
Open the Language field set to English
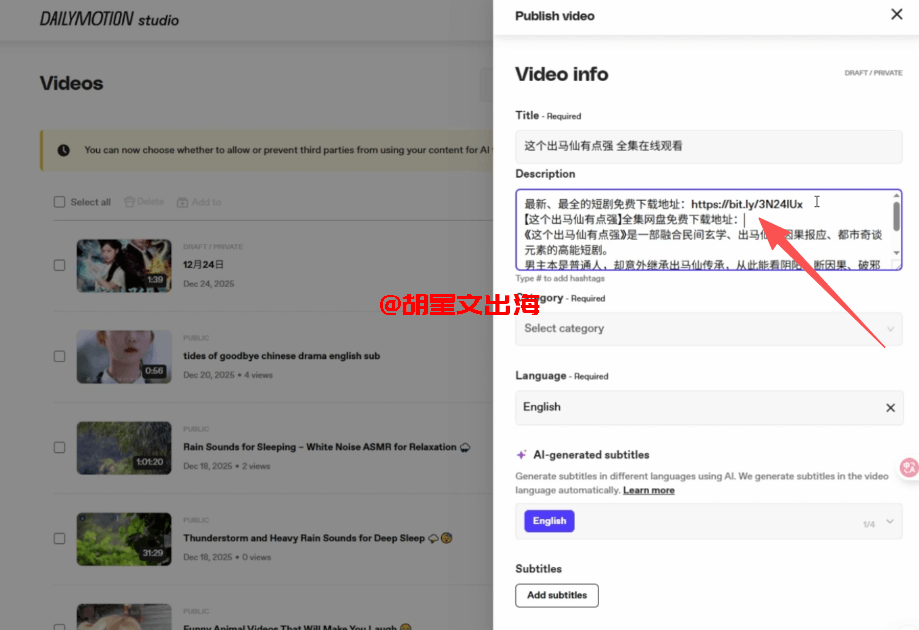pos(709,407)
